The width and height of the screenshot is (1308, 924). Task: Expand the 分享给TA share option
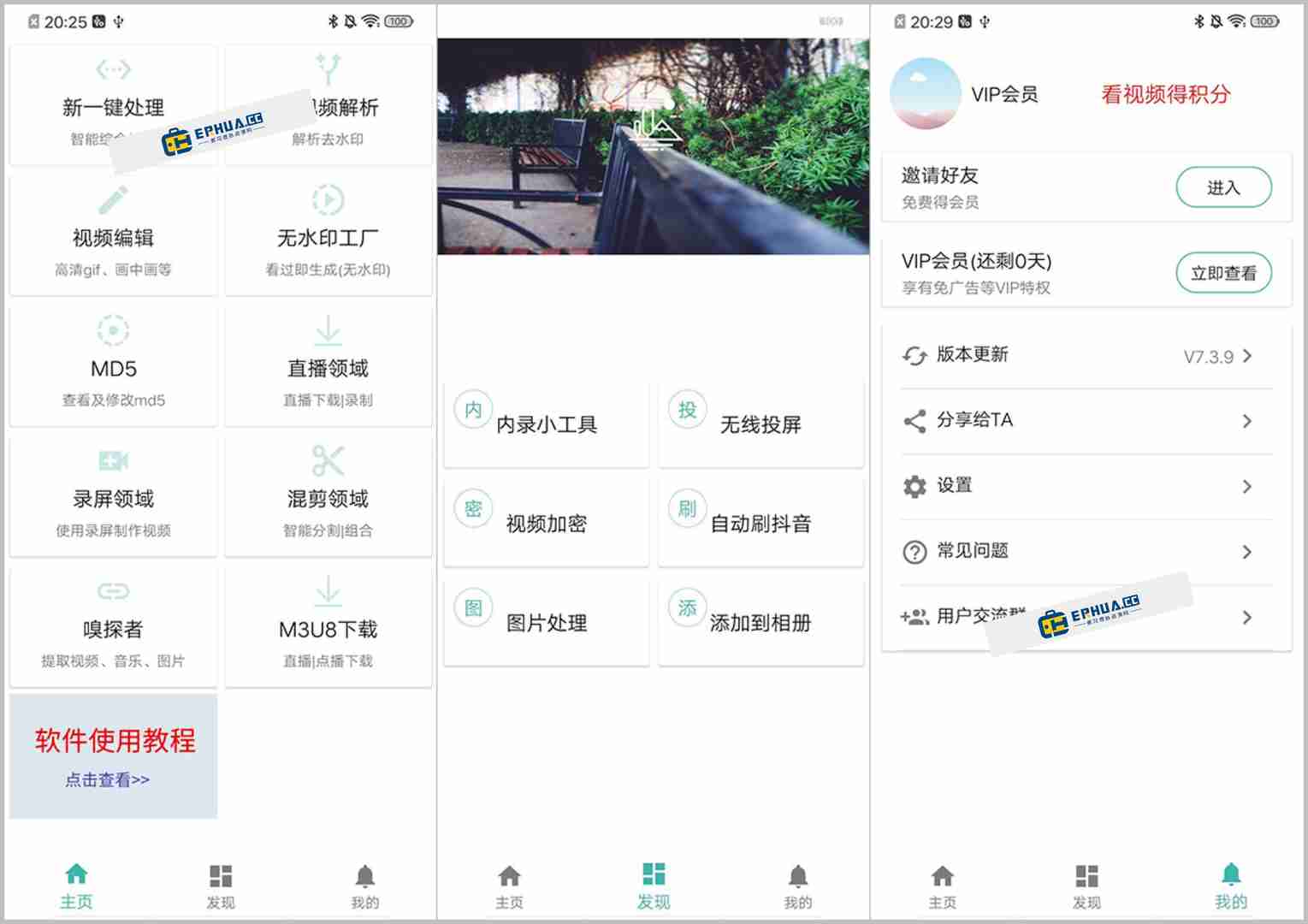pos(1084,420)
